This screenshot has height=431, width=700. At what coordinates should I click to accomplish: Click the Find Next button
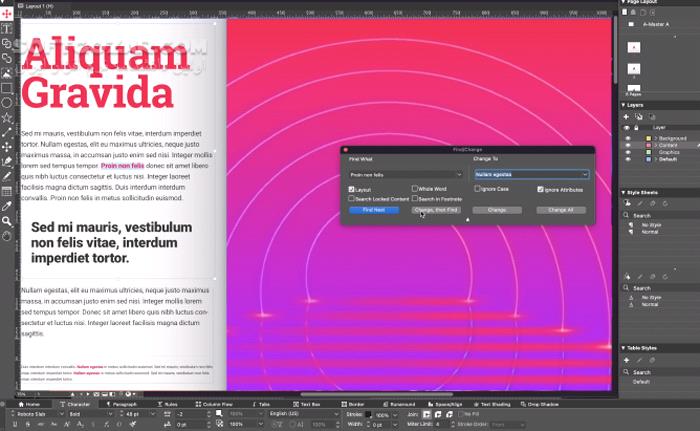click(x=374, y=210)
